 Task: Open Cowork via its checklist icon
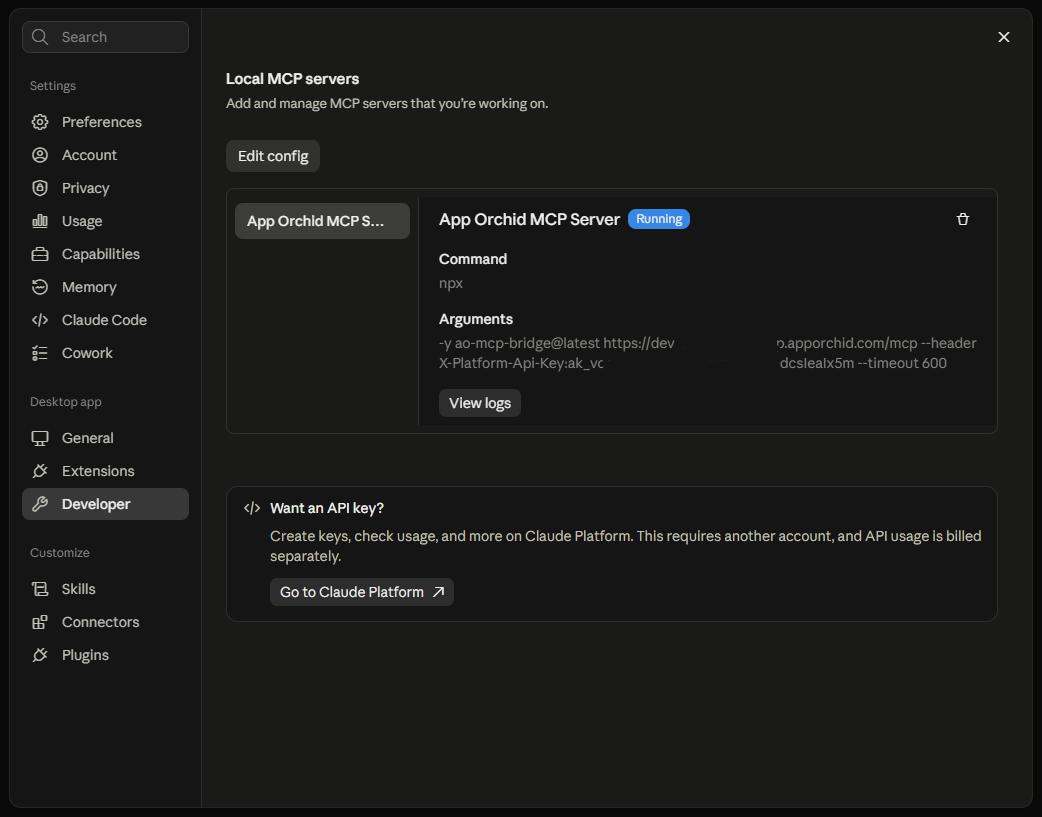point(40,353)
